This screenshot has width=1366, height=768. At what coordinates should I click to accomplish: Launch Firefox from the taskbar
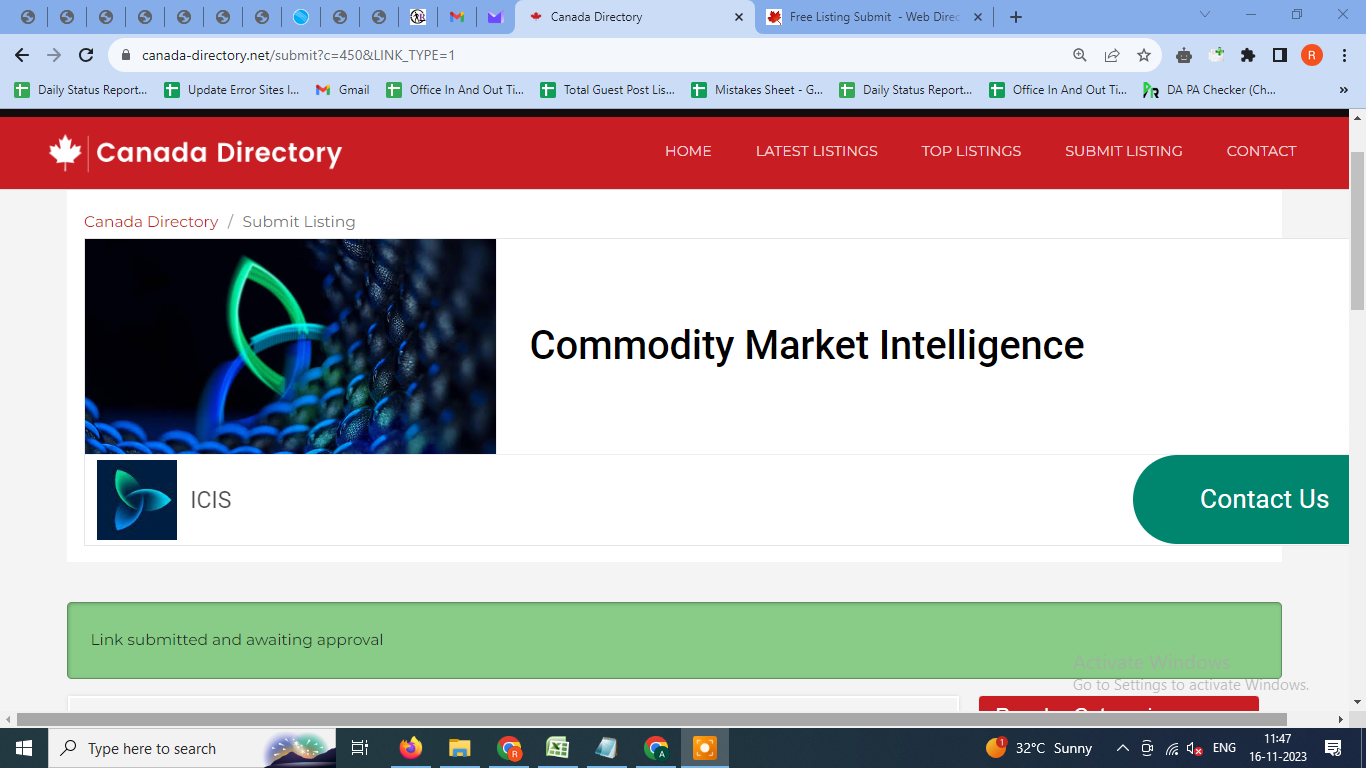(410, 748)
